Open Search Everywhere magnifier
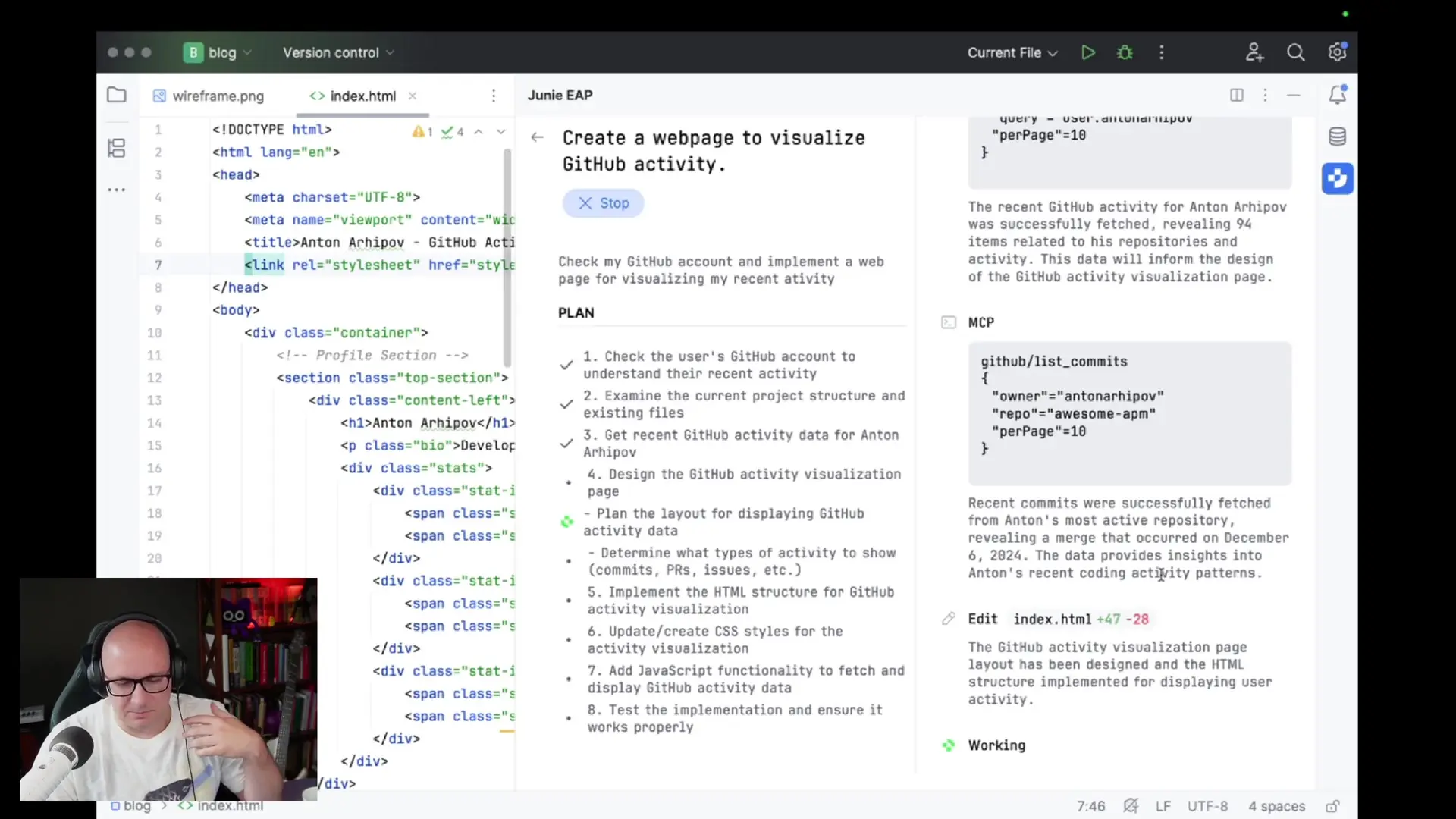 (1295, 52)
